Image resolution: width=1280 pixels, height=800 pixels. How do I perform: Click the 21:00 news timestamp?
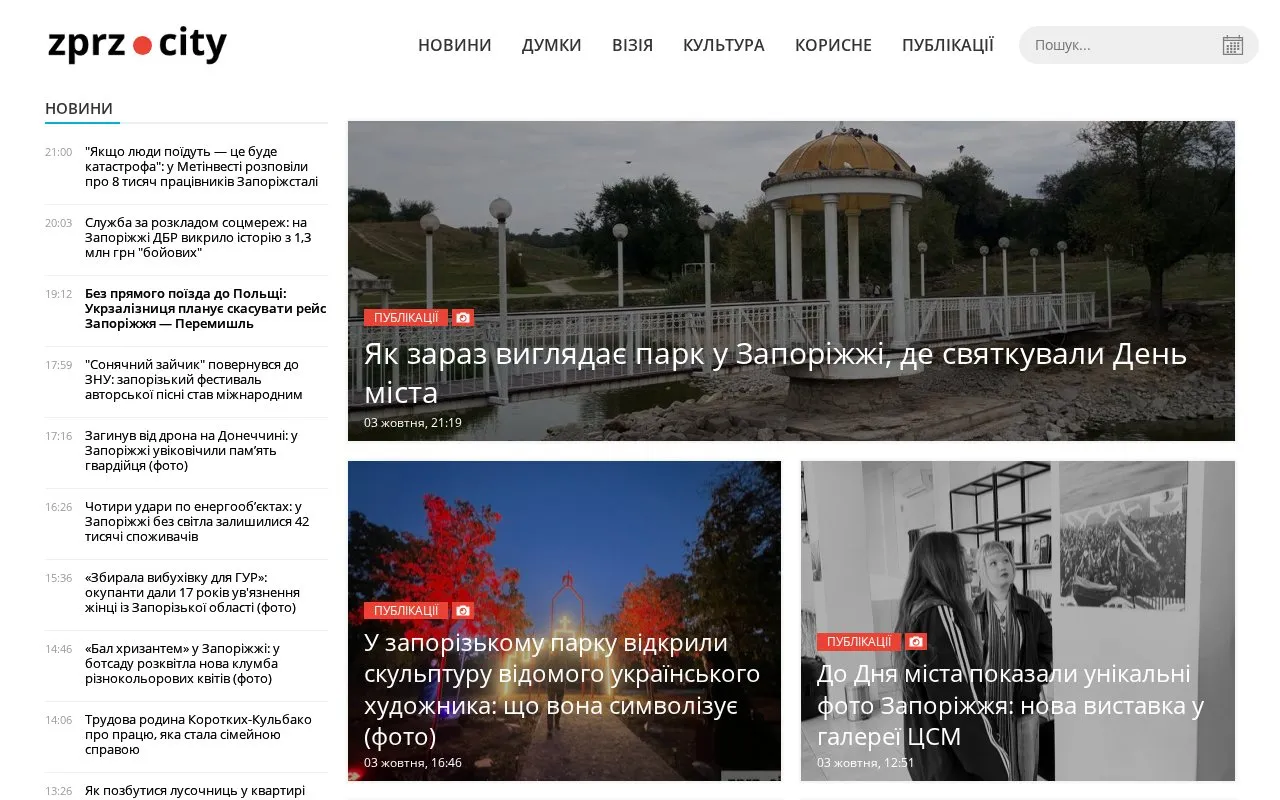coord(58,152)
